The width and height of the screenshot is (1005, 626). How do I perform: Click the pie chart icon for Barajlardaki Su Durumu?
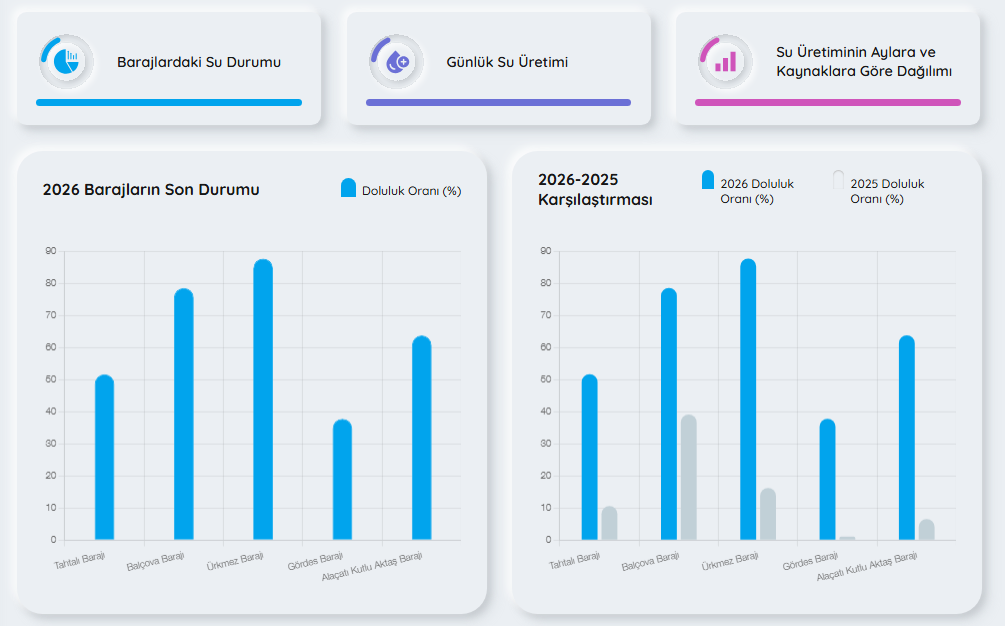click(66, 62)
